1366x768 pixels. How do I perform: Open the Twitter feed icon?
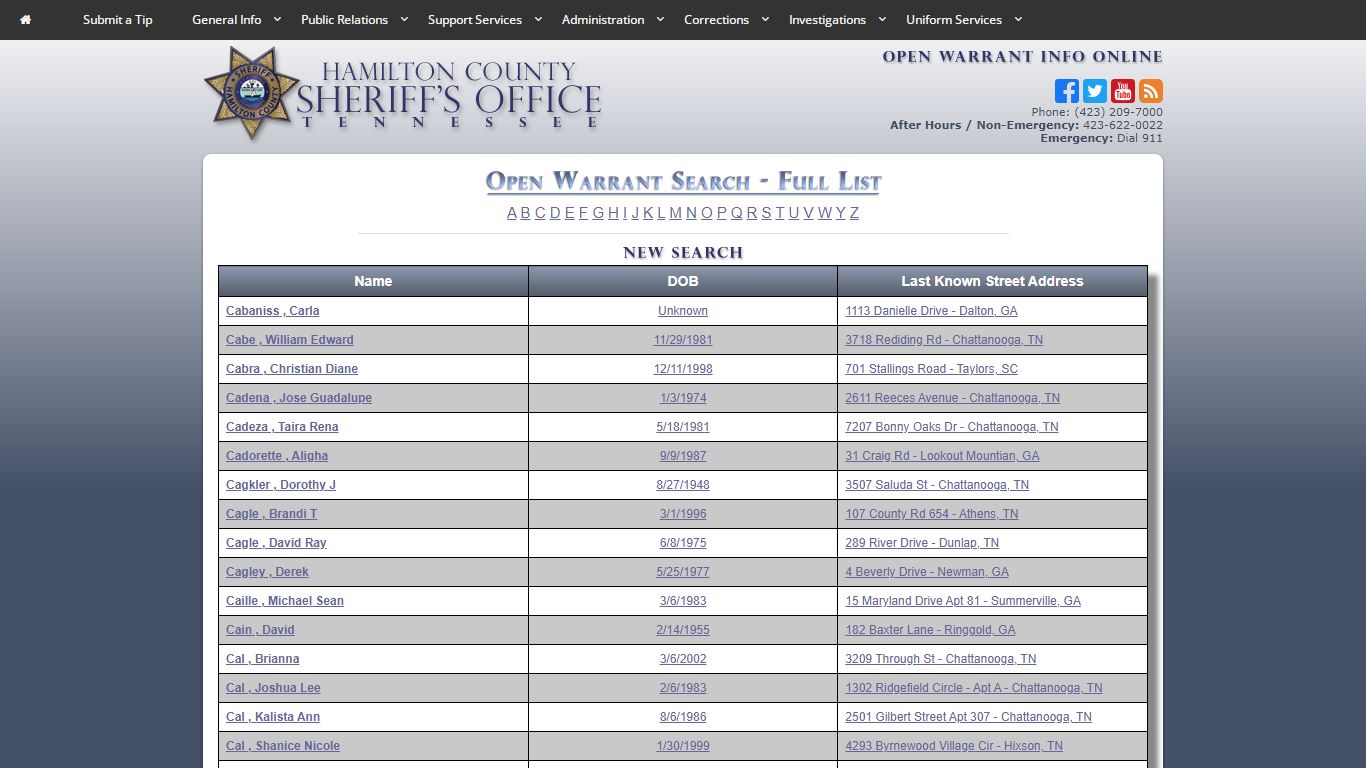pos(1095,91)
